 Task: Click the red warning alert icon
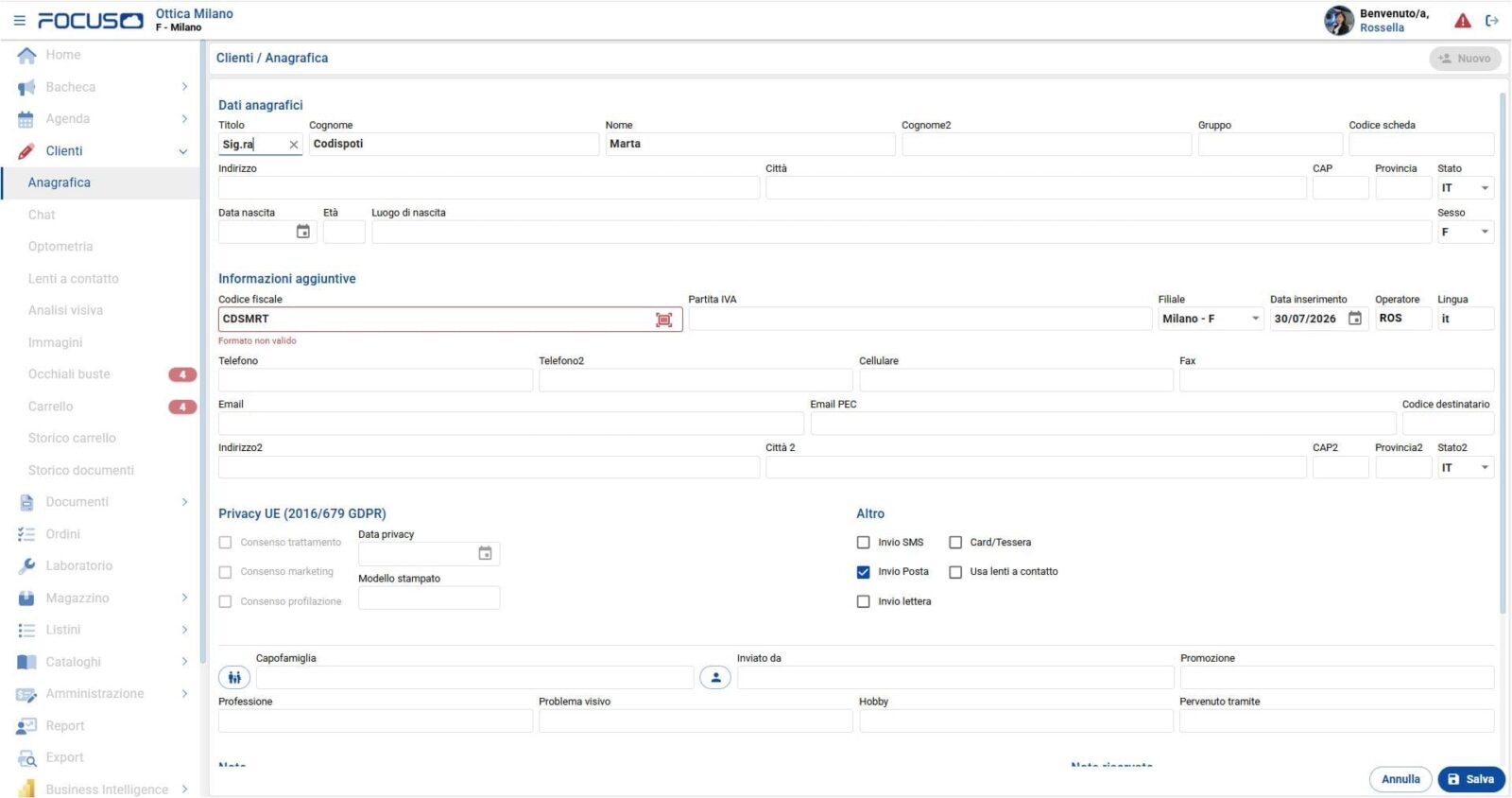pyautogui.click(x=1463, y=20)
